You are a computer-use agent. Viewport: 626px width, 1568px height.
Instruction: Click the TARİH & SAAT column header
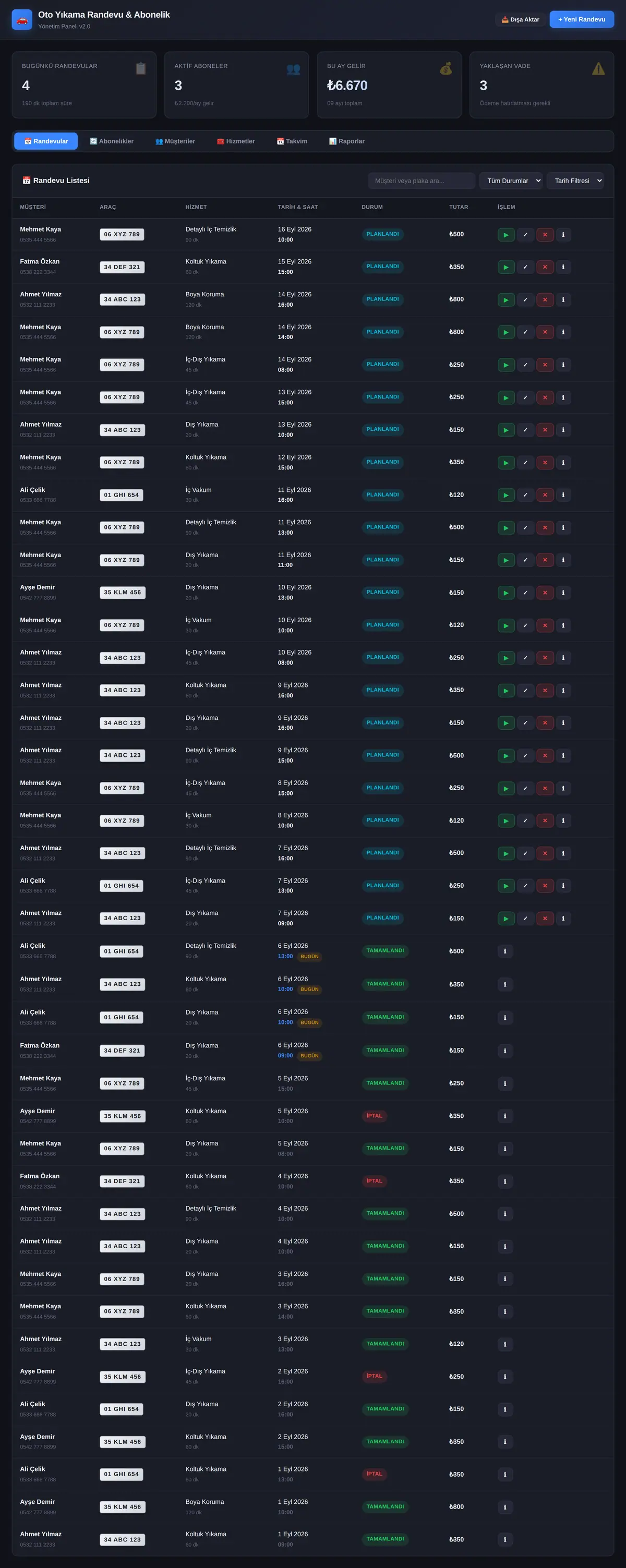(x=298, y=207)
